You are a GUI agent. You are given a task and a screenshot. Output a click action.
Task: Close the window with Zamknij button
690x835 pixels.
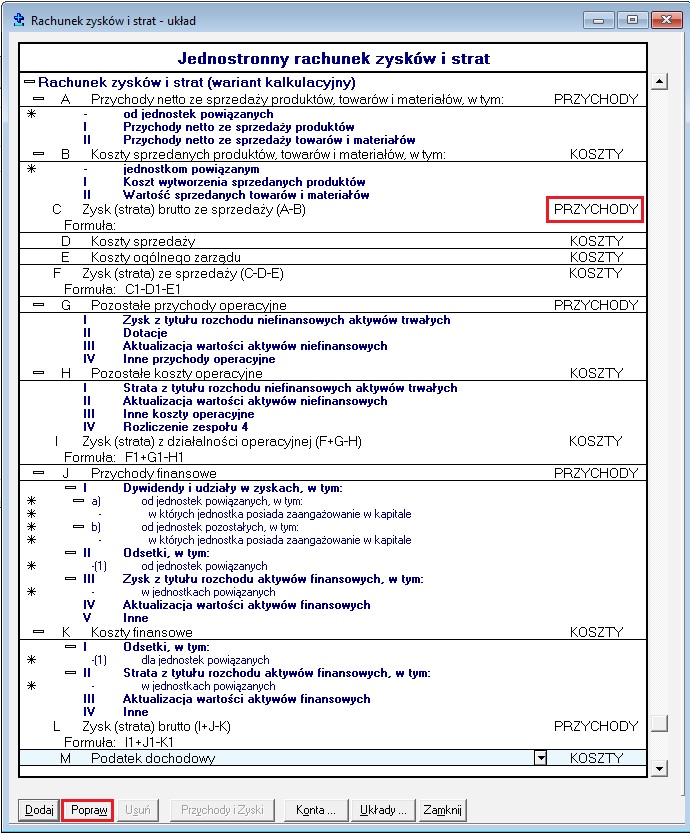pos(443,810)
